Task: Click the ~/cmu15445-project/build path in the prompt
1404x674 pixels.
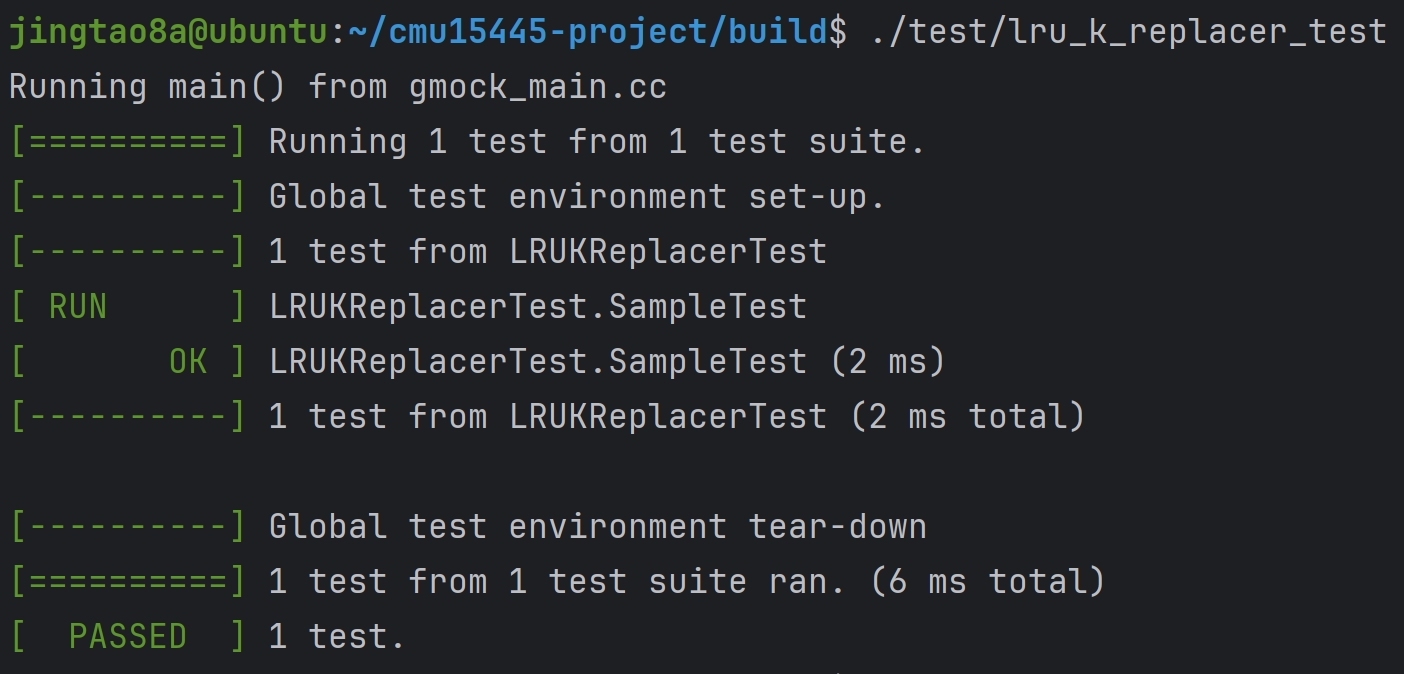Action: coord(588,33)
